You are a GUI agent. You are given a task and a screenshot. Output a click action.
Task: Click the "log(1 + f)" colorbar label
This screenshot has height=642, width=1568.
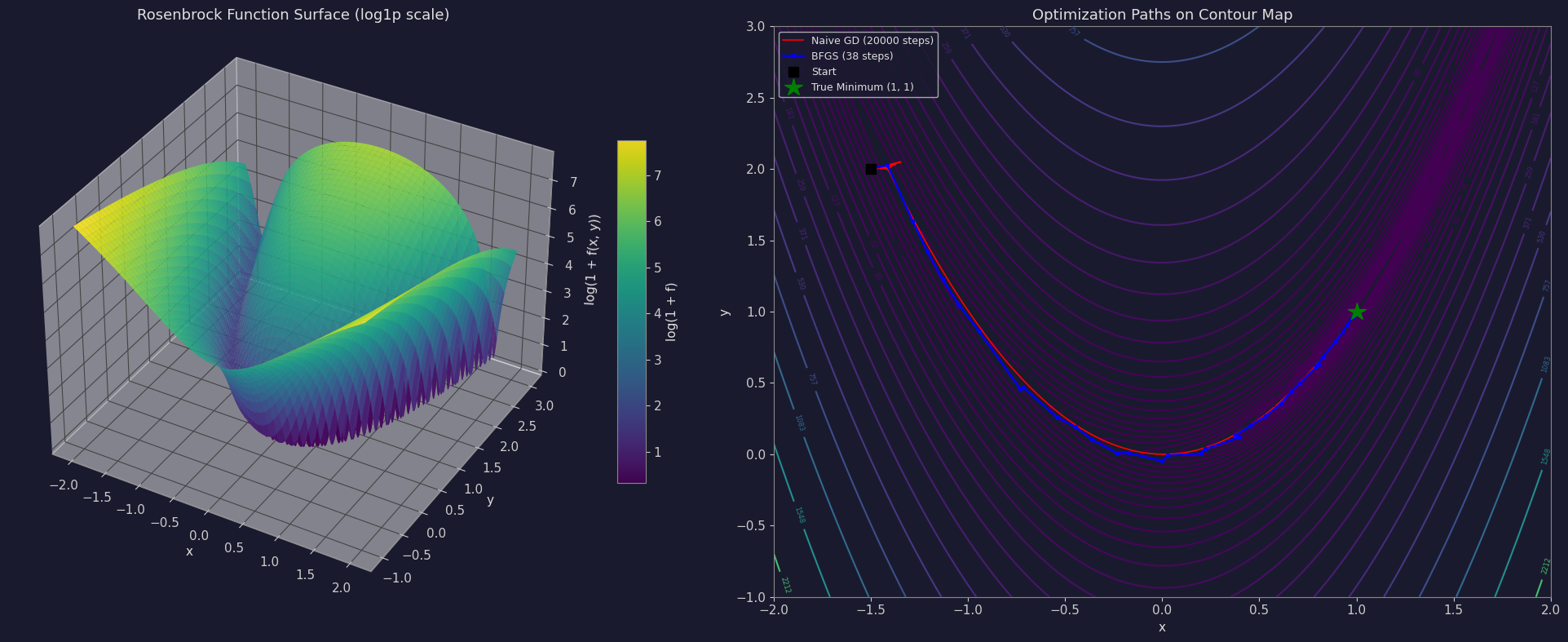671,312
